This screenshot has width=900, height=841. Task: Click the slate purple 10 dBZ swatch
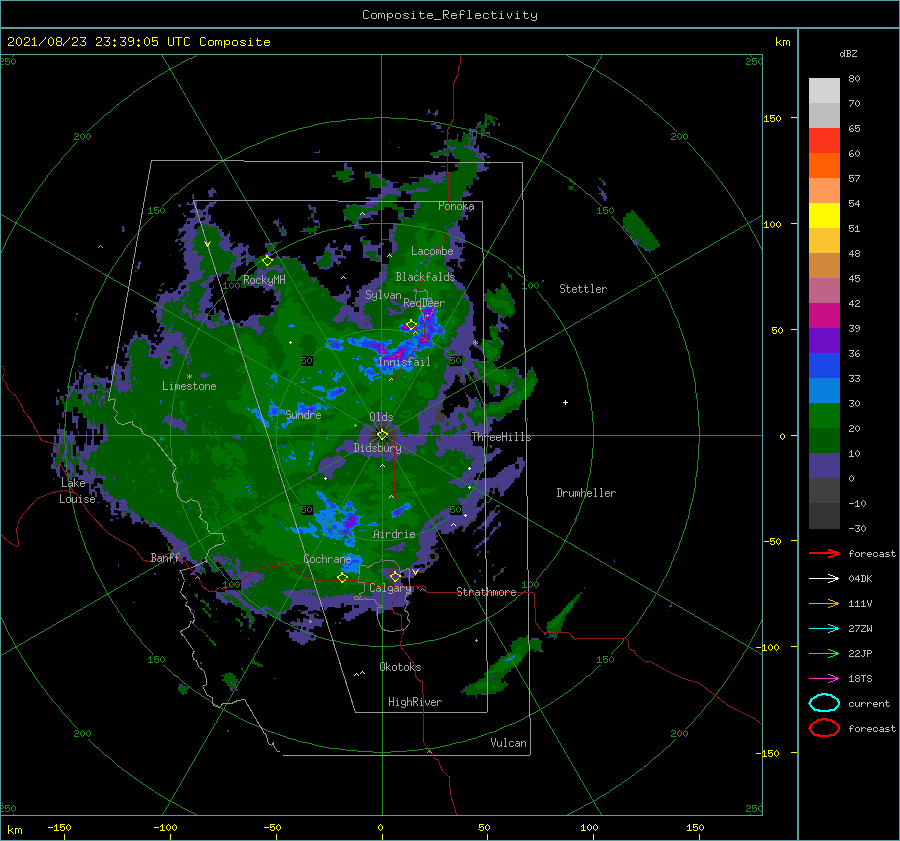coord(824,465)
